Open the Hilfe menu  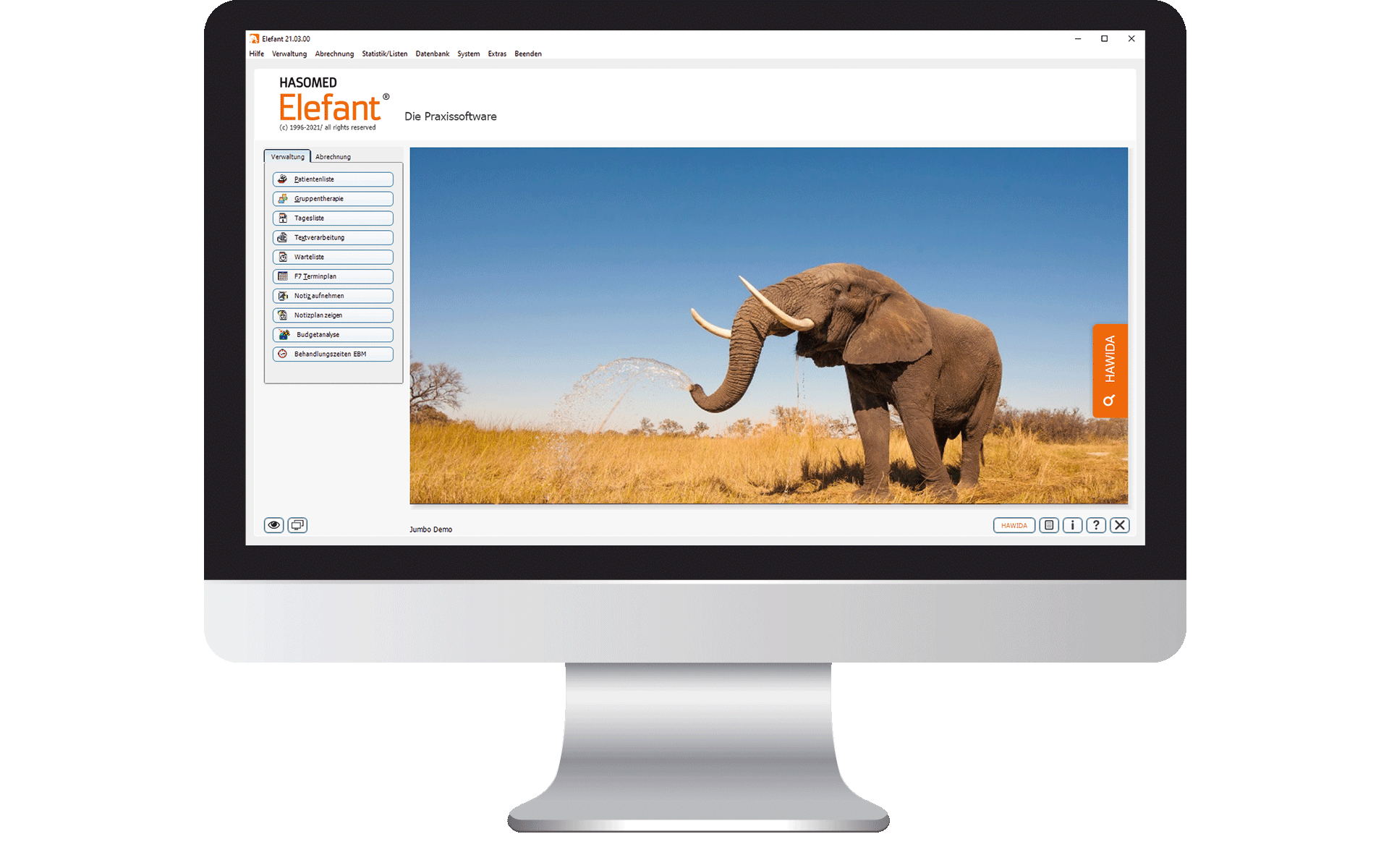click(x=257, y=54)
